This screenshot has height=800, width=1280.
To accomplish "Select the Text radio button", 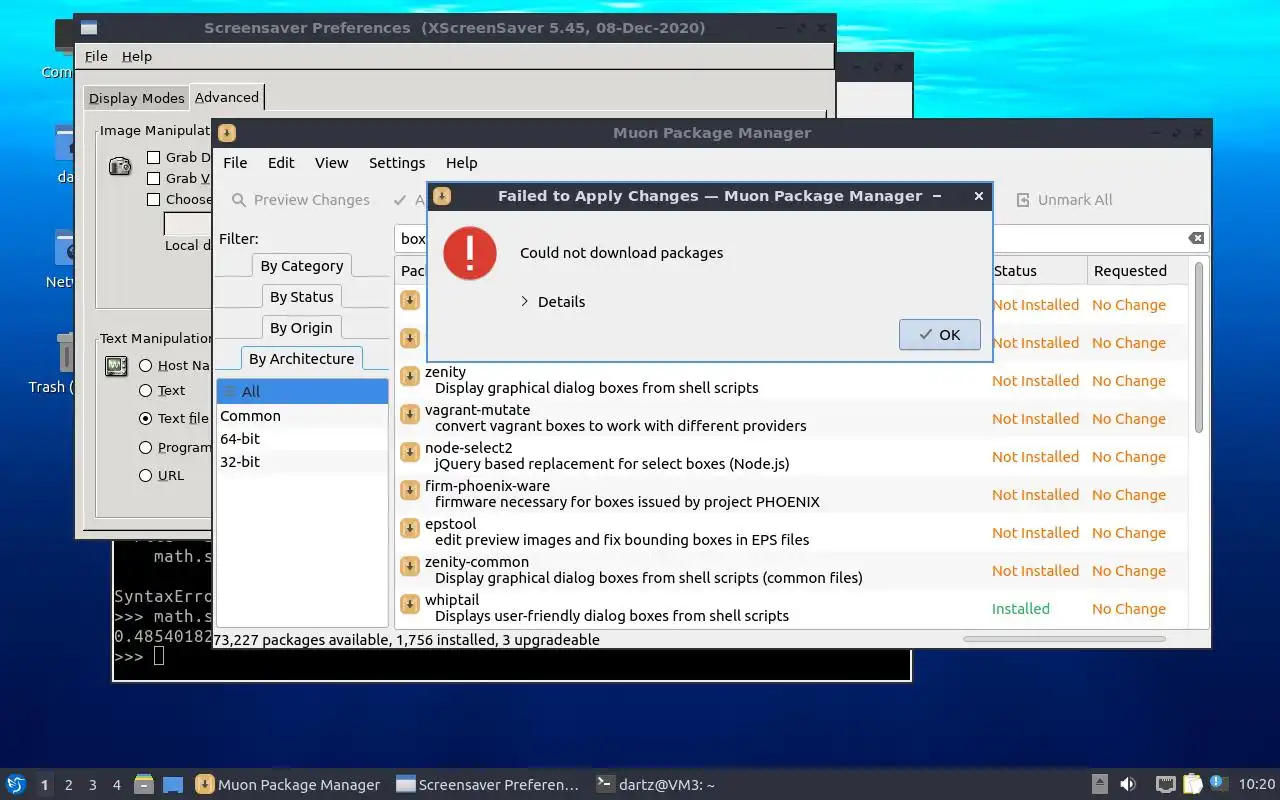I will click(146, 391).
